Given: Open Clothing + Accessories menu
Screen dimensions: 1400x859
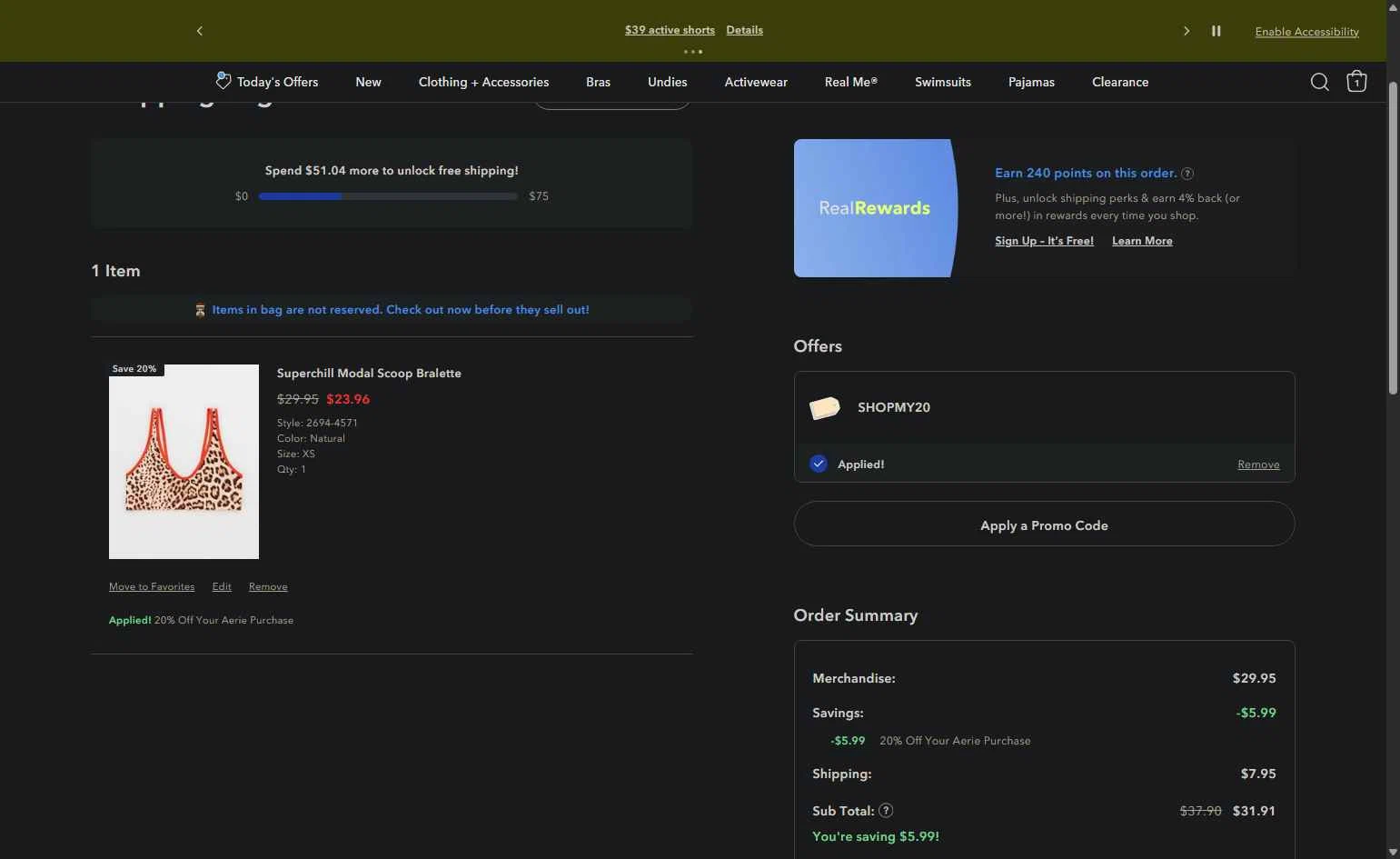Looking at the screenshot, I should point(483,82).
